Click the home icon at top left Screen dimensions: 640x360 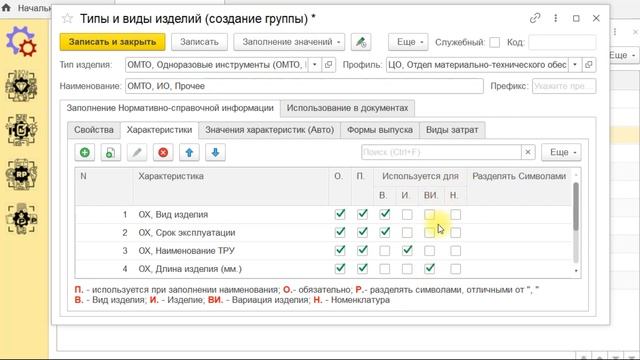coord(6,7)
